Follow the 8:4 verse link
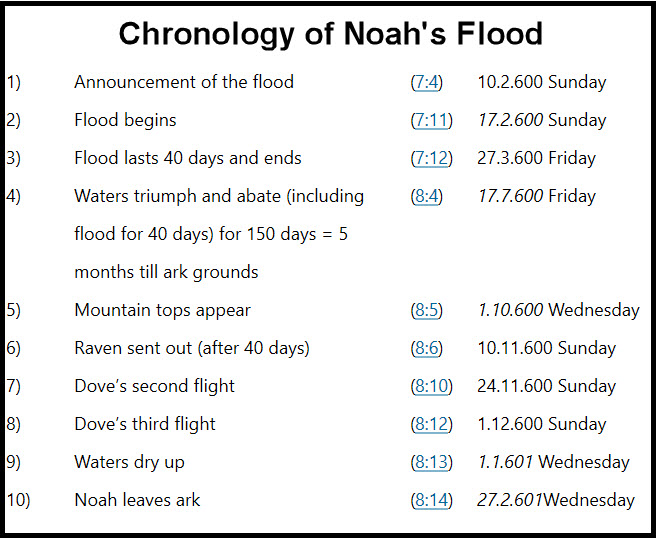This screenshot has width=656, height=538. [427, 196]
